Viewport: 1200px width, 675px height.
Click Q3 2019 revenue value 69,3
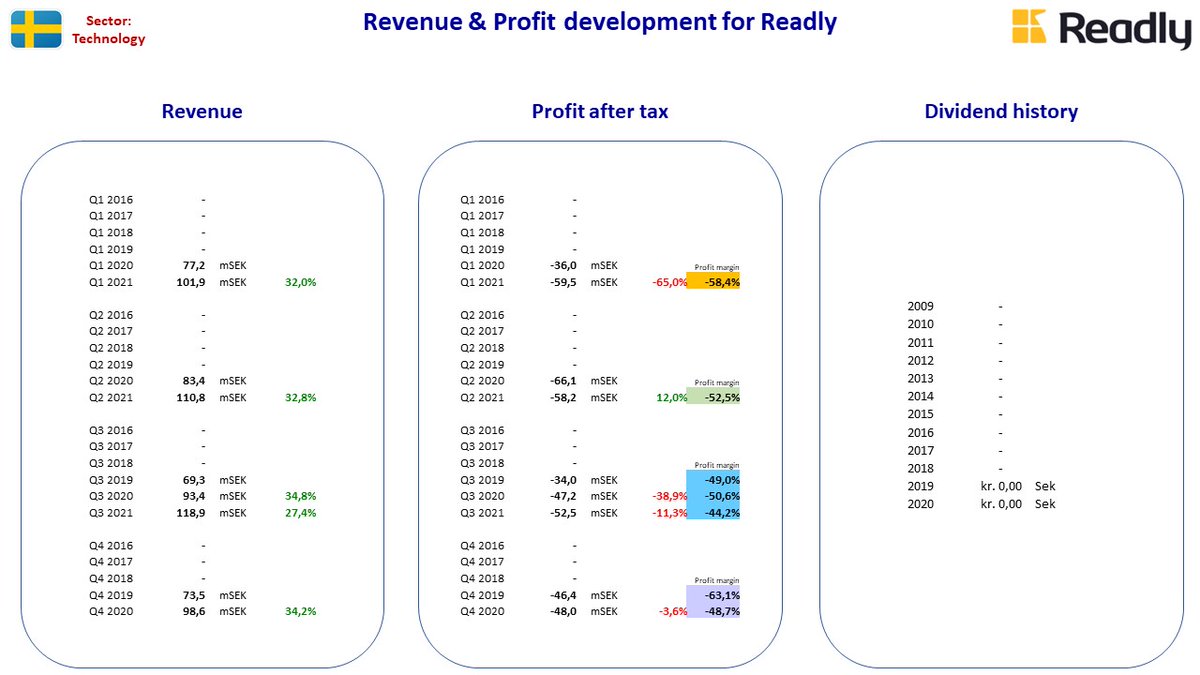pyautogui.click(x=193, y=480)
